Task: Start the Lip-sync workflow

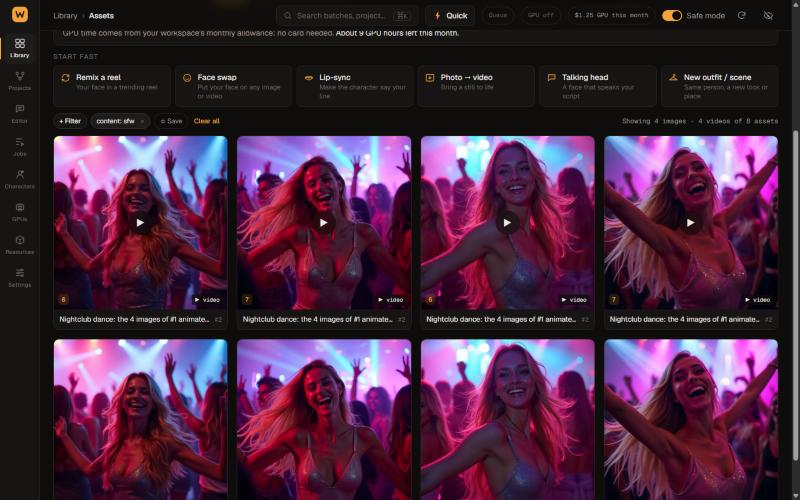Action: tap(355, 86)
